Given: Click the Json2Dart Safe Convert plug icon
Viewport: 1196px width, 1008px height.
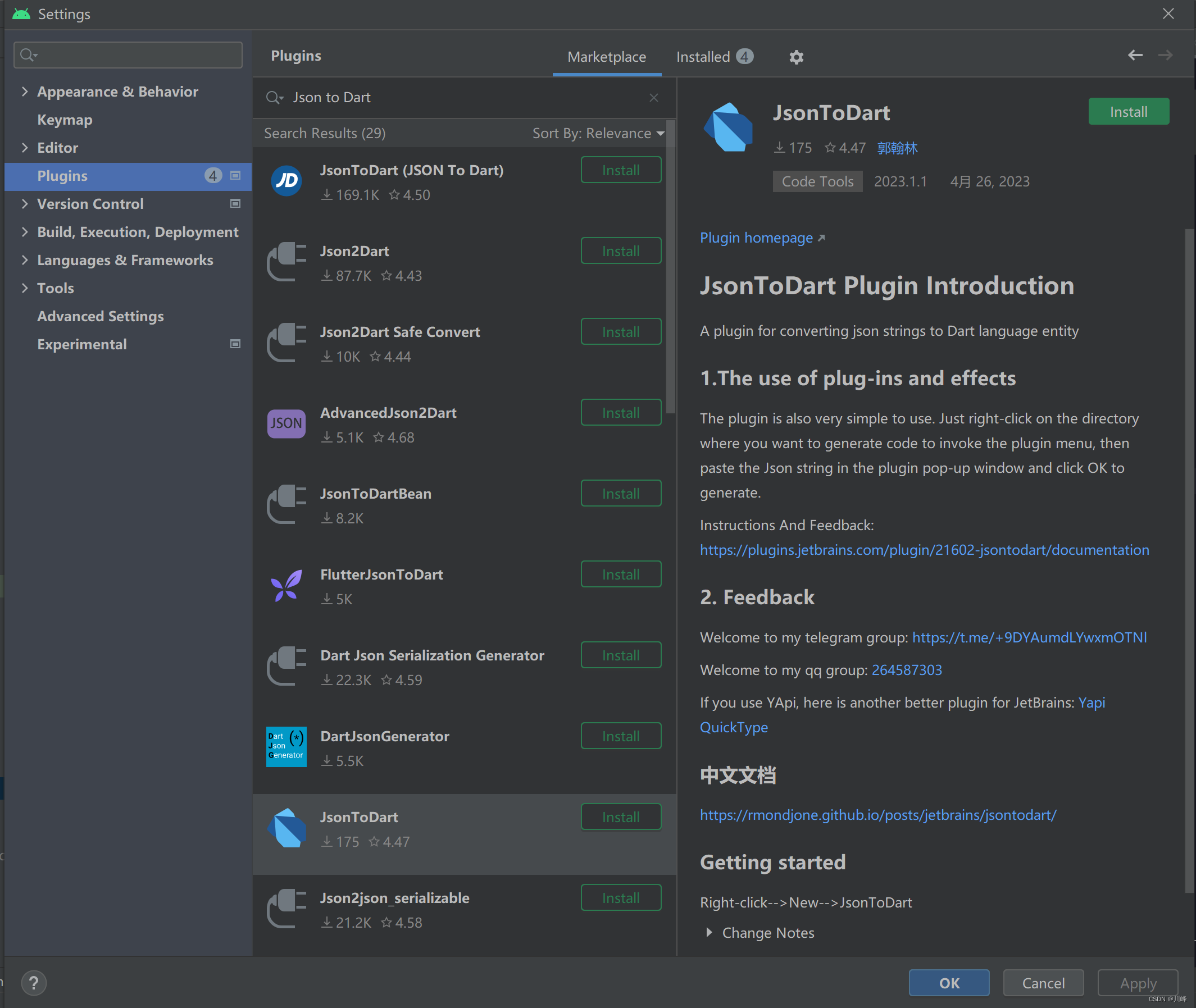Looking at the screenshot, I should [x=287, y=343].
